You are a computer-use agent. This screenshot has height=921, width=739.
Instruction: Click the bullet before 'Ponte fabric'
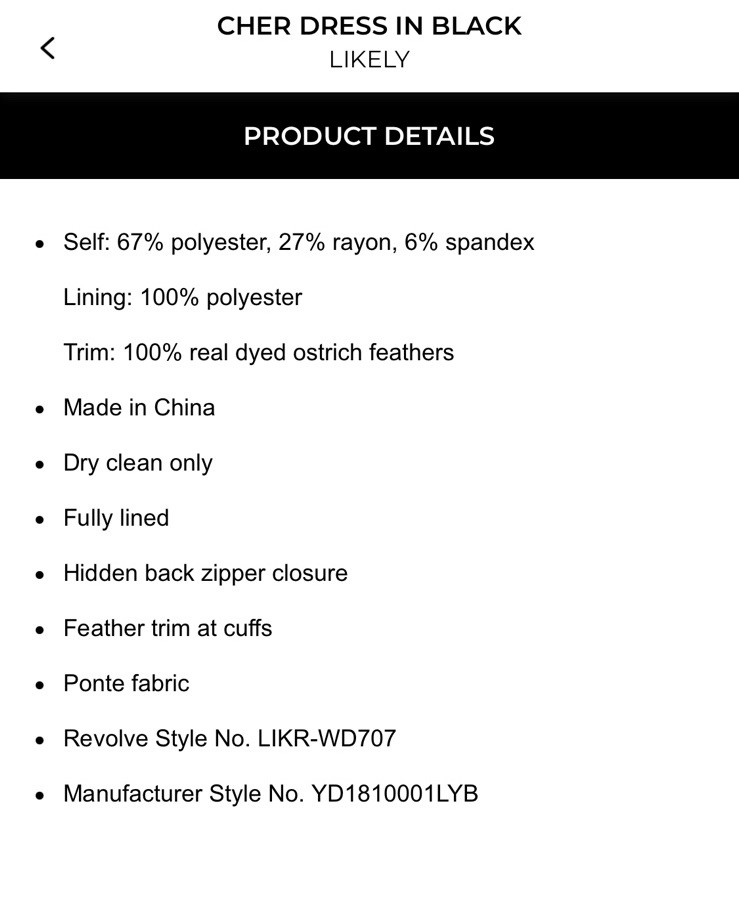pyautogui.click(x=40, y=685)
